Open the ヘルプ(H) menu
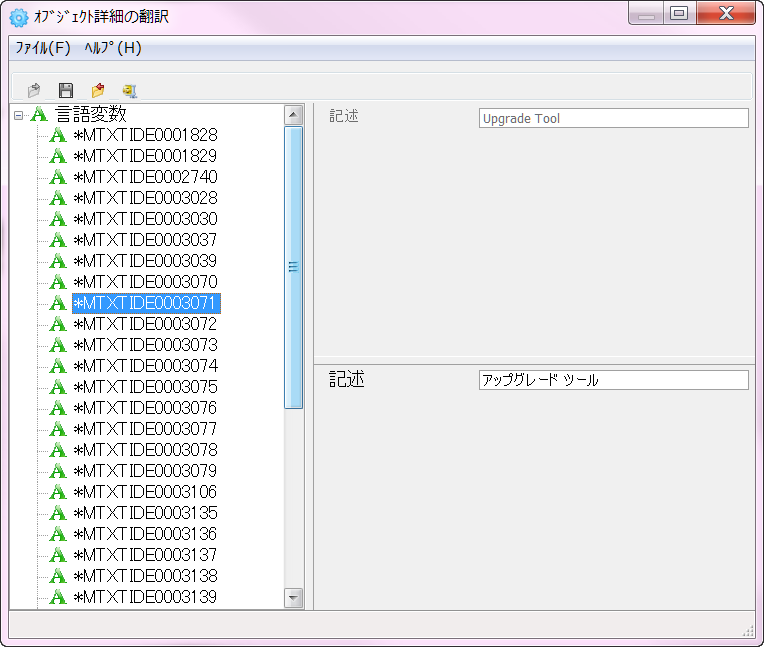The width and height of the screenshot is (764, 647). click(x=113, y=48)
